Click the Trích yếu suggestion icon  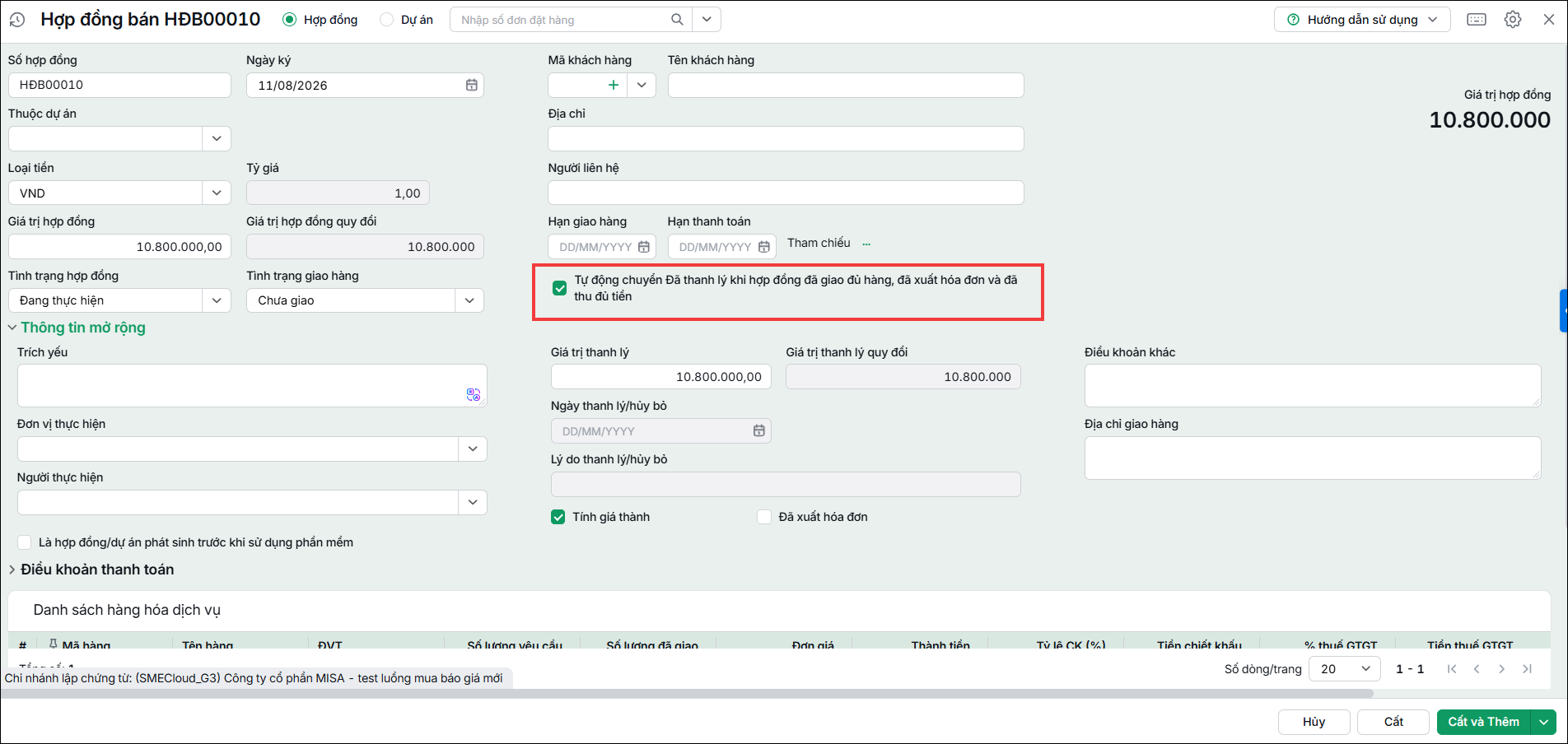pos(474,395)
